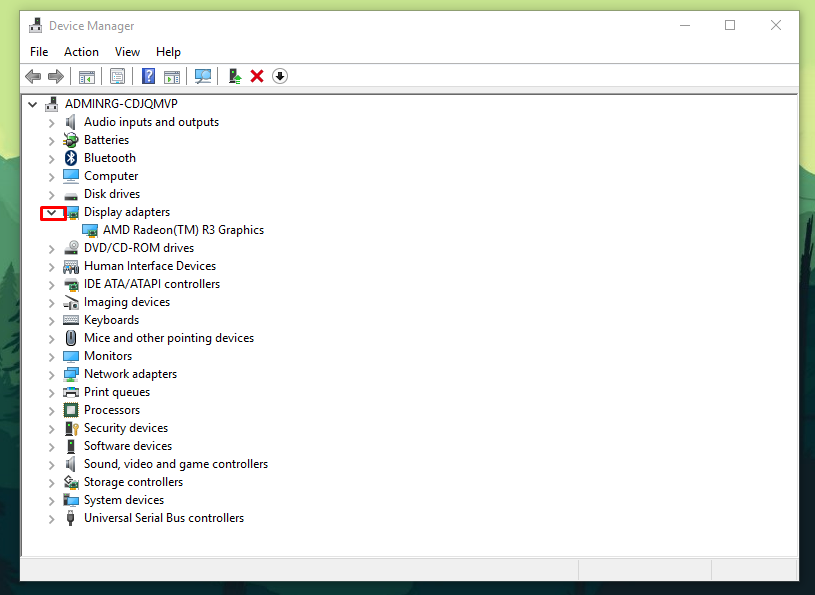
Task: Click the Print queues printer icon
Action: click(71, 392)
